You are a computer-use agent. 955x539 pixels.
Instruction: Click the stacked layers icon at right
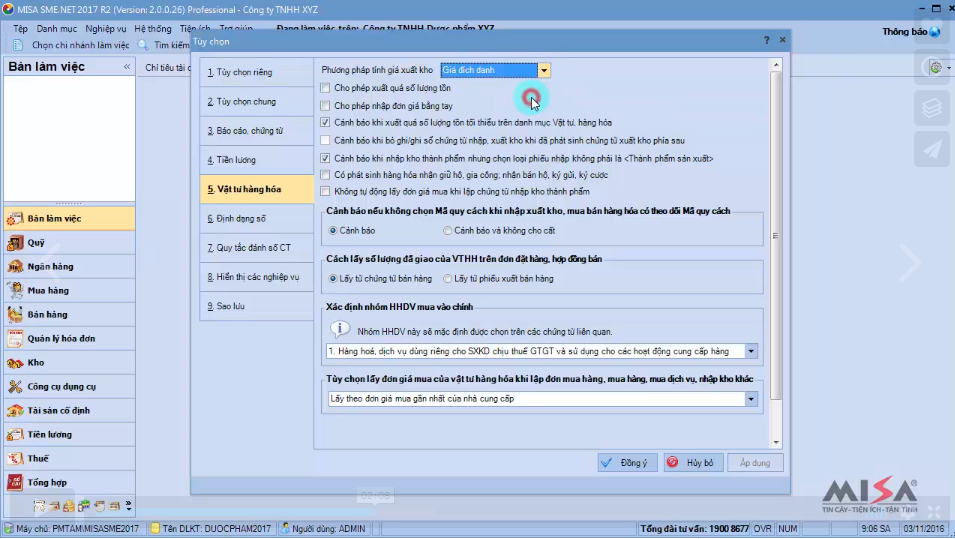click(932, 108)
